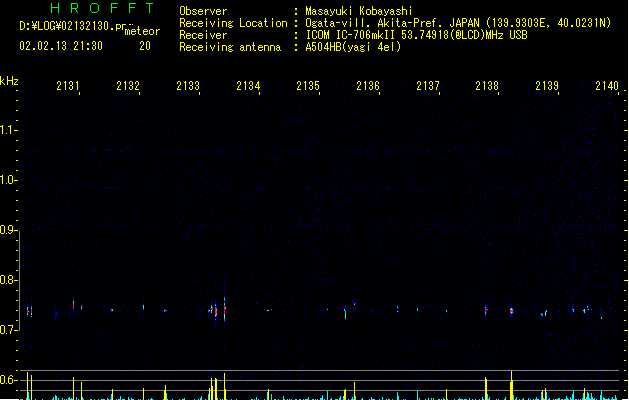Select the log file path D:¥LOG¥02132130

(72, 26)
